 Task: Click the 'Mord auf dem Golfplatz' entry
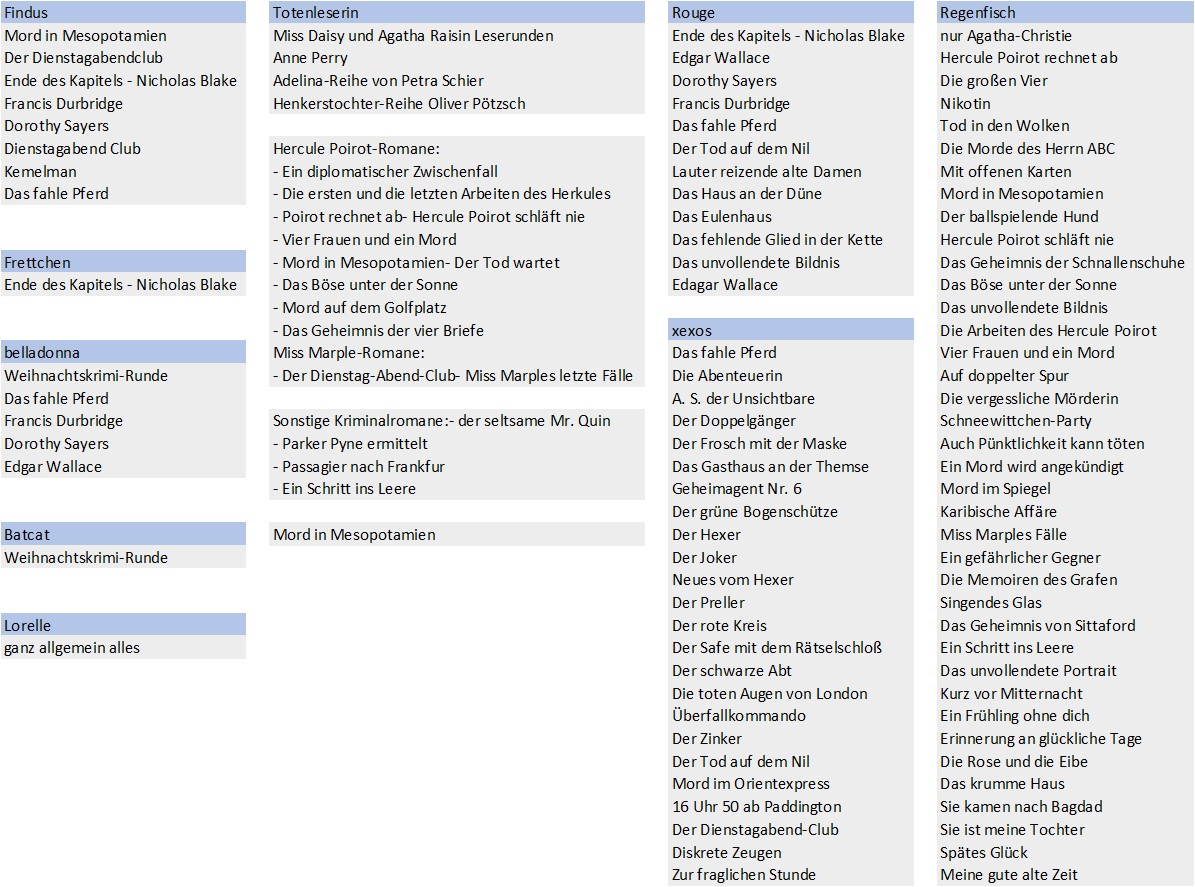(364, 308)
